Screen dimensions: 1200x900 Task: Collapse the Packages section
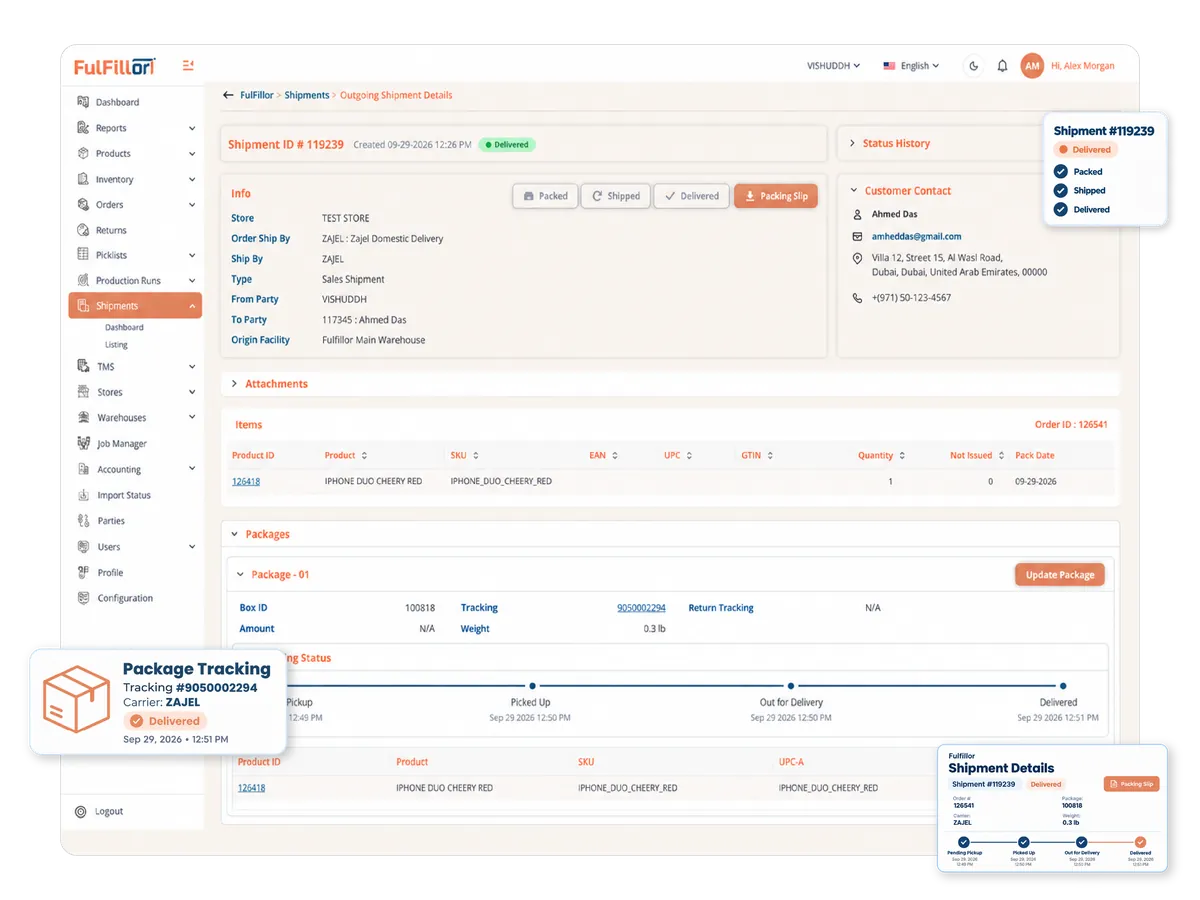[x=234, y=534]
